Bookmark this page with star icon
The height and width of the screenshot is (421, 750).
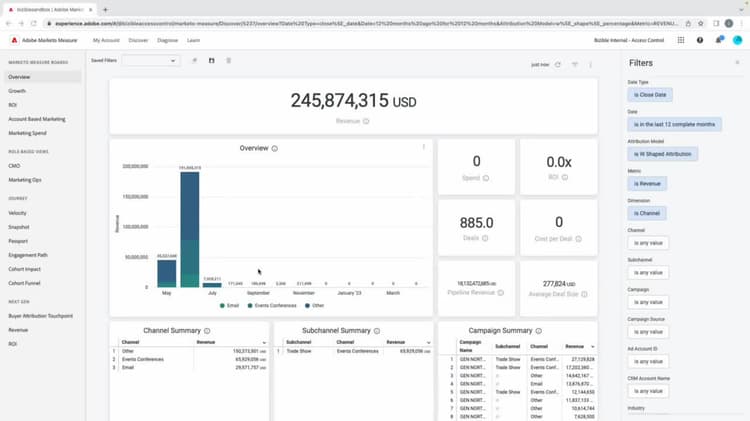pyautogui.click(x=701, y=23)
